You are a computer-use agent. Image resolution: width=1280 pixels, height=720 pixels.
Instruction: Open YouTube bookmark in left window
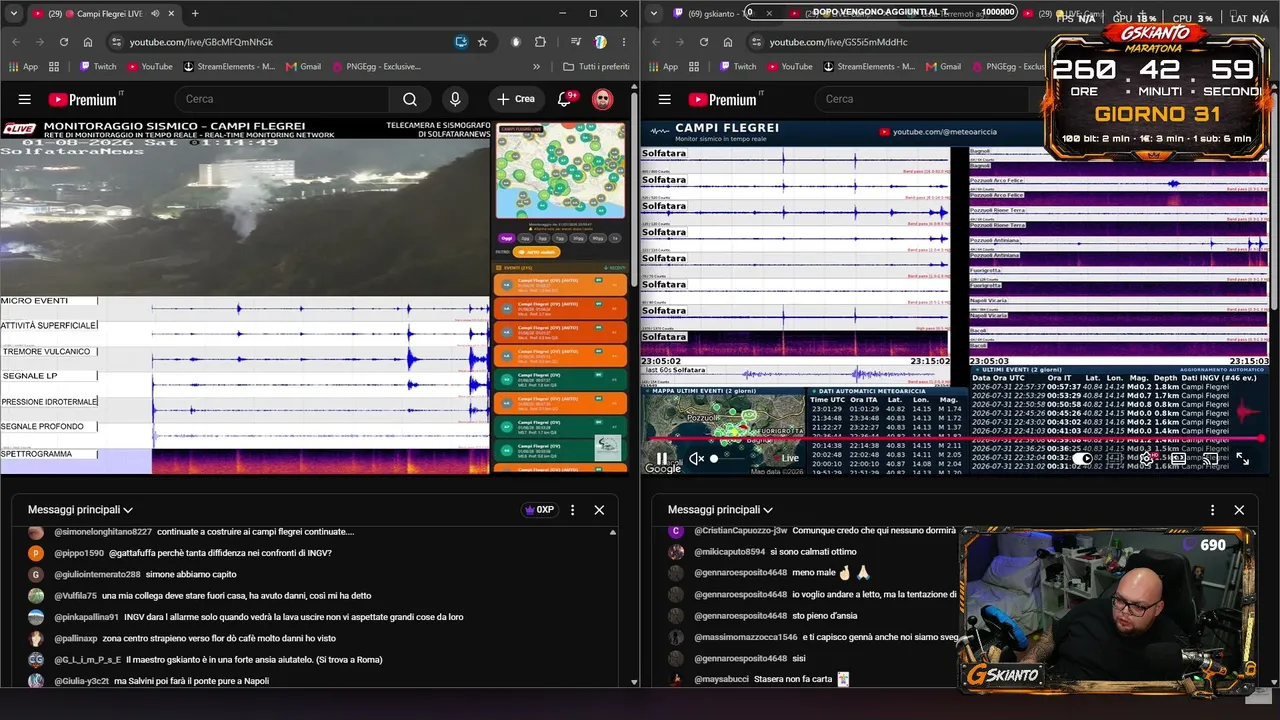(149, 67)
